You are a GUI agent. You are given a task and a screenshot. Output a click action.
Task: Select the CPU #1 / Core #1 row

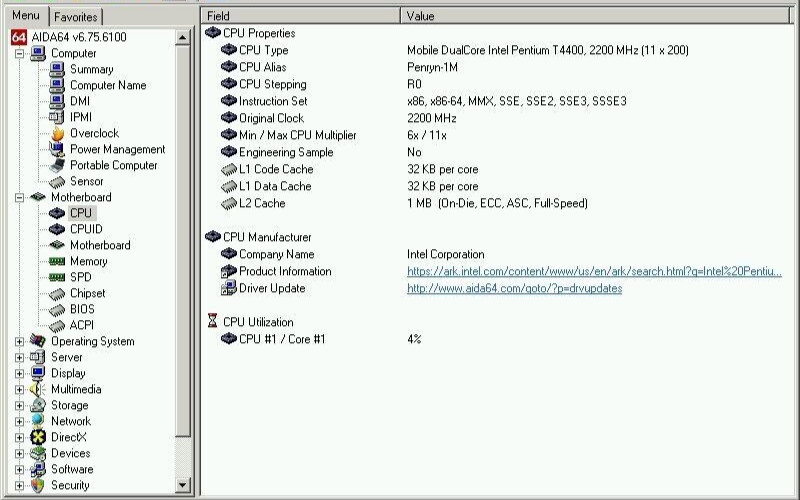(x=495, y=339)
